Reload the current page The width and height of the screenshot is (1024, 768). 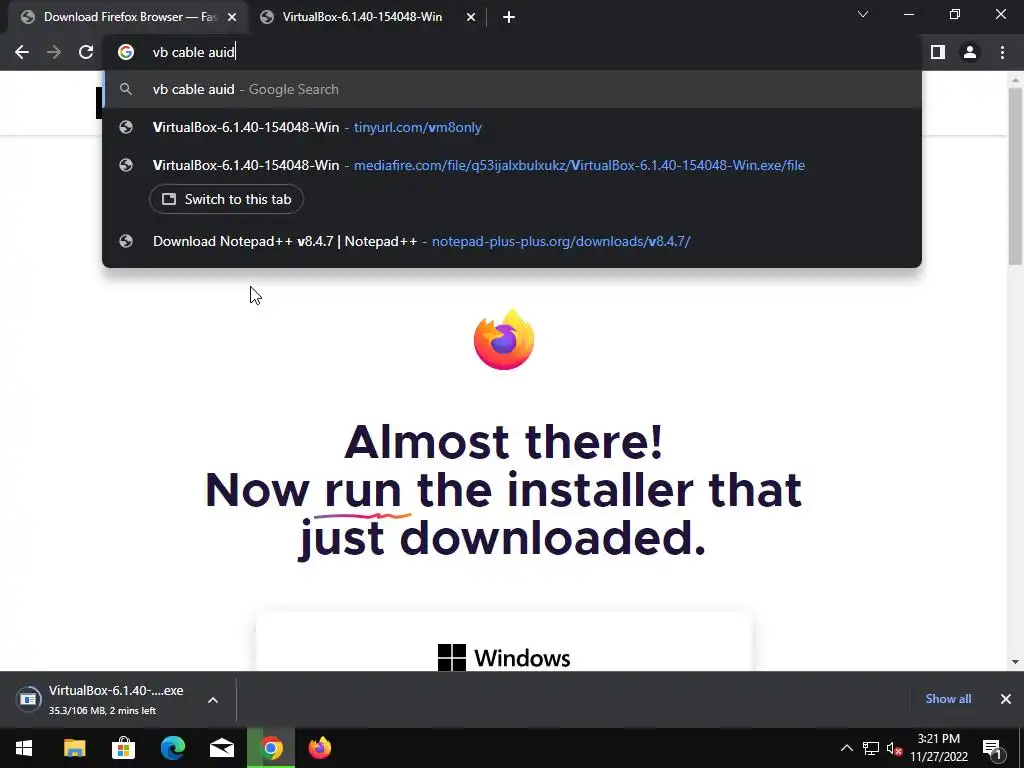click(x=86, y=52)
